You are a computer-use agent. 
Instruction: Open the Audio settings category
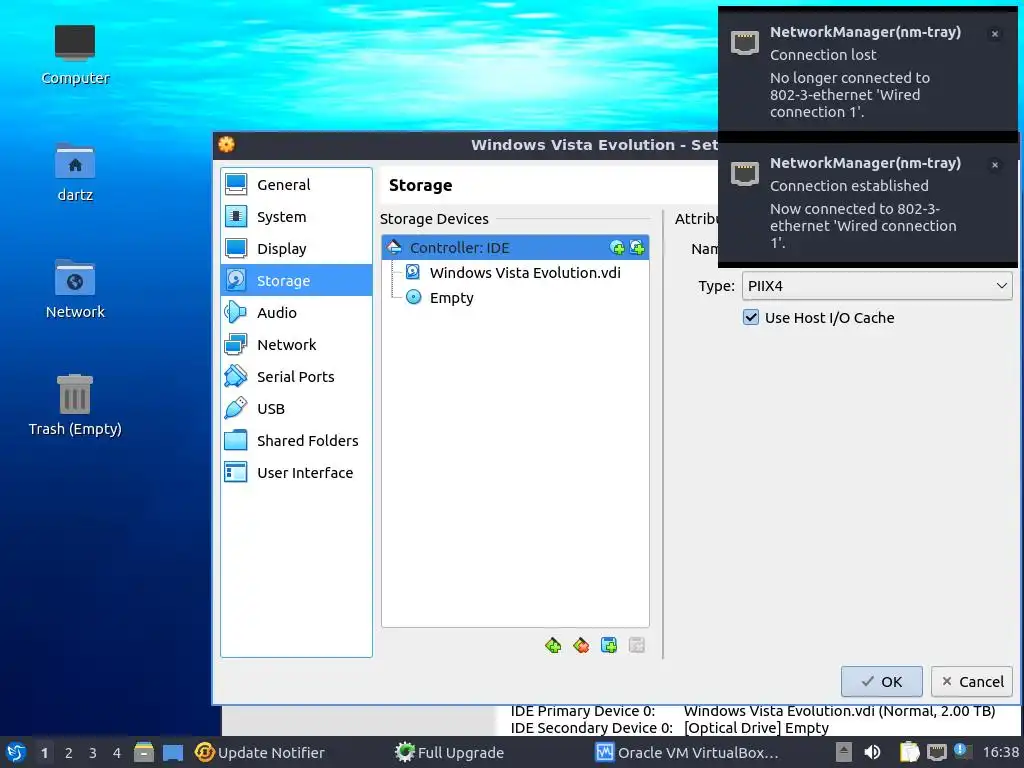pyautogui.click(x=296, y=313)
